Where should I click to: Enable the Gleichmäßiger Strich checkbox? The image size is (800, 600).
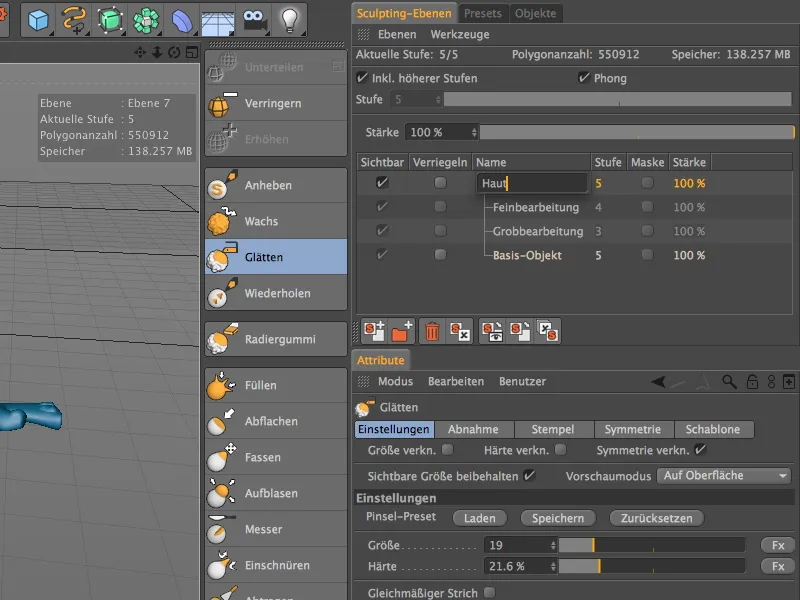(x=489, y=592)
